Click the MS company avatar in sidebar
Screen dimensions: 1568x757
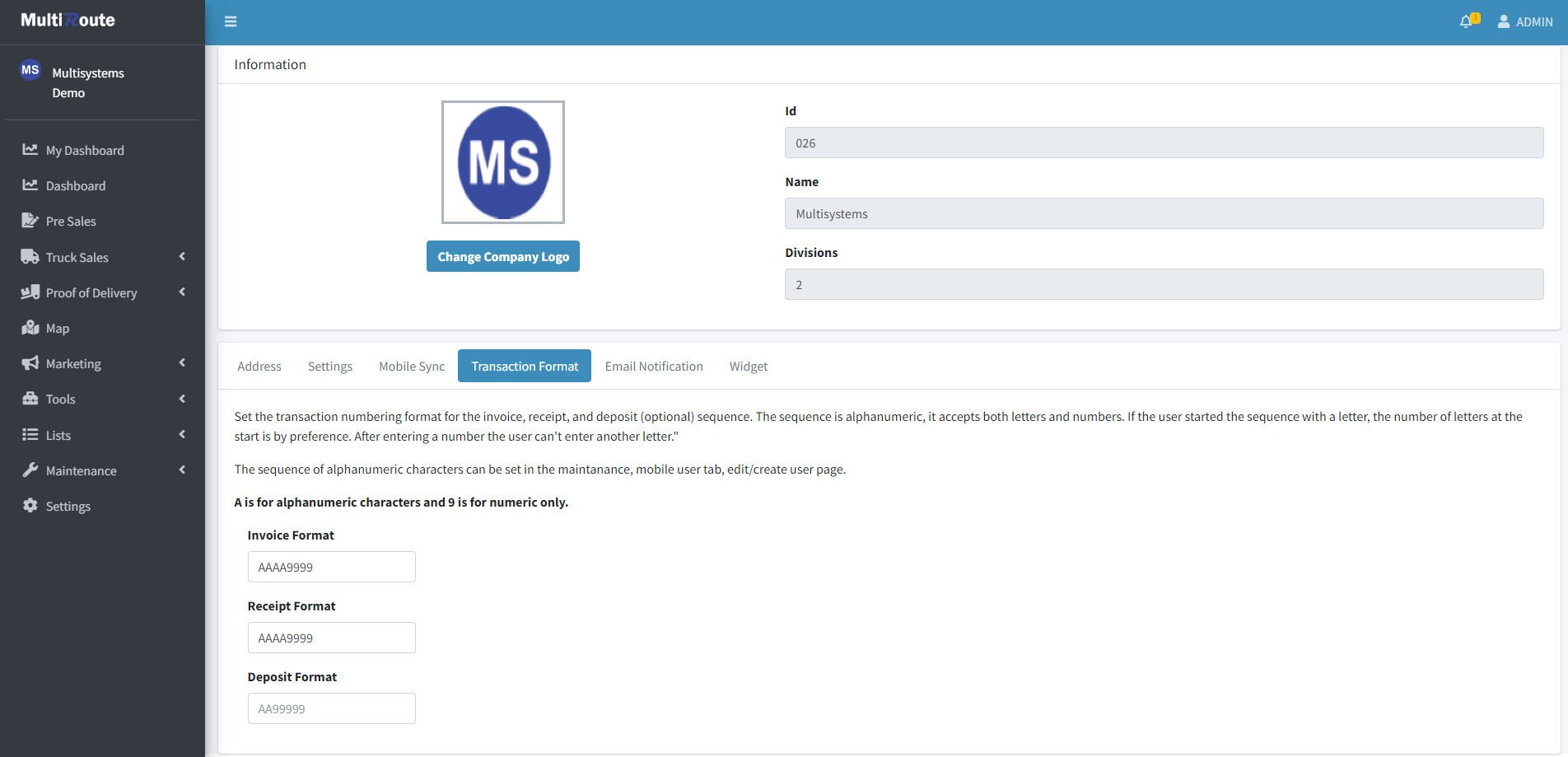coord(30,70)
